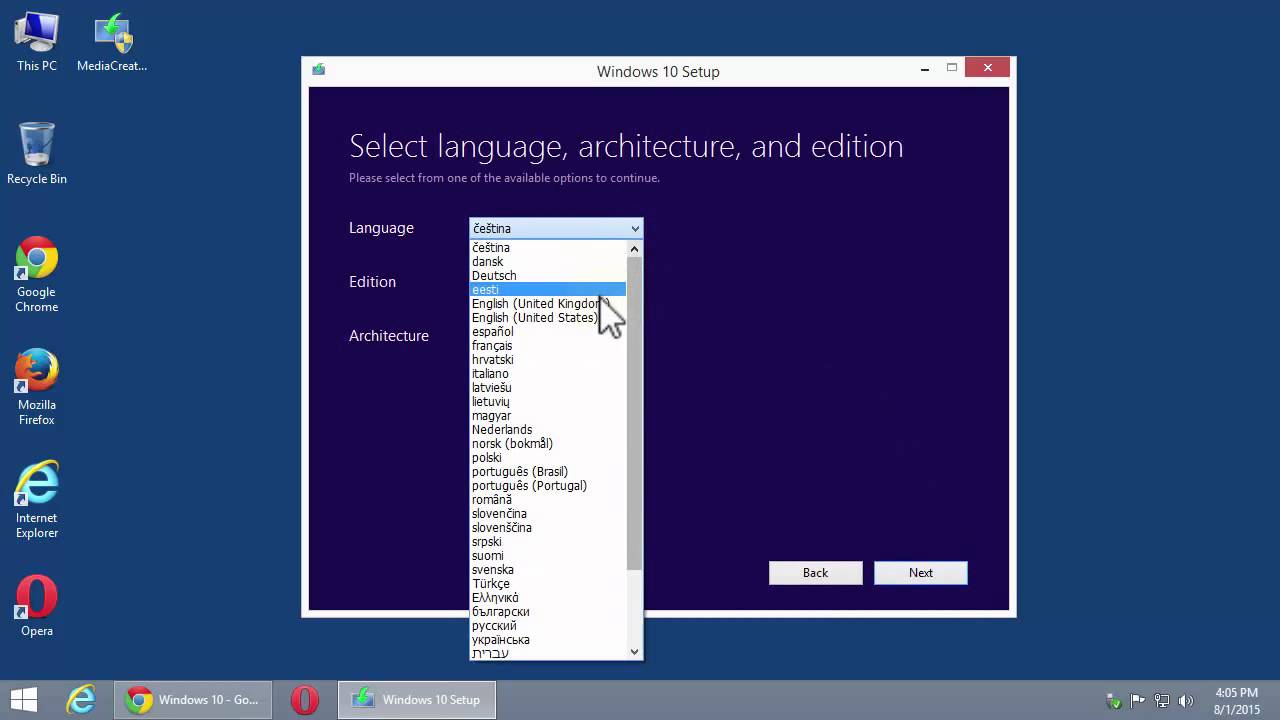Viewport: 1280px width, 720px height.
Task: Select español language option
Action: point(548,331)
